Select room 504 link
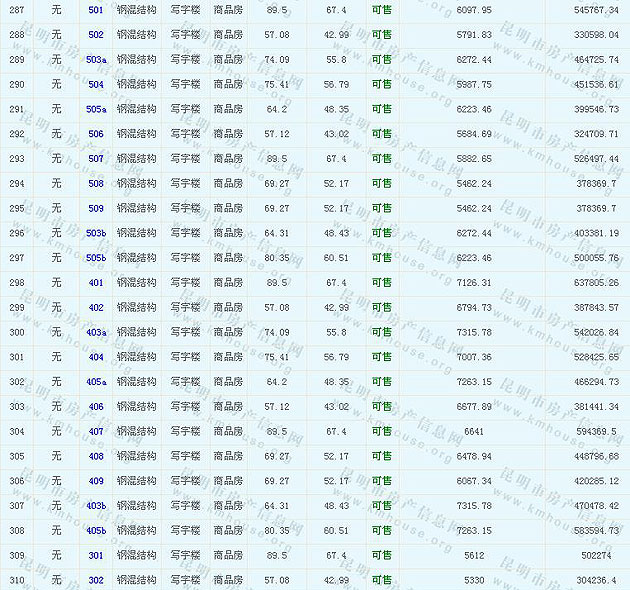 tap(95, 85)
